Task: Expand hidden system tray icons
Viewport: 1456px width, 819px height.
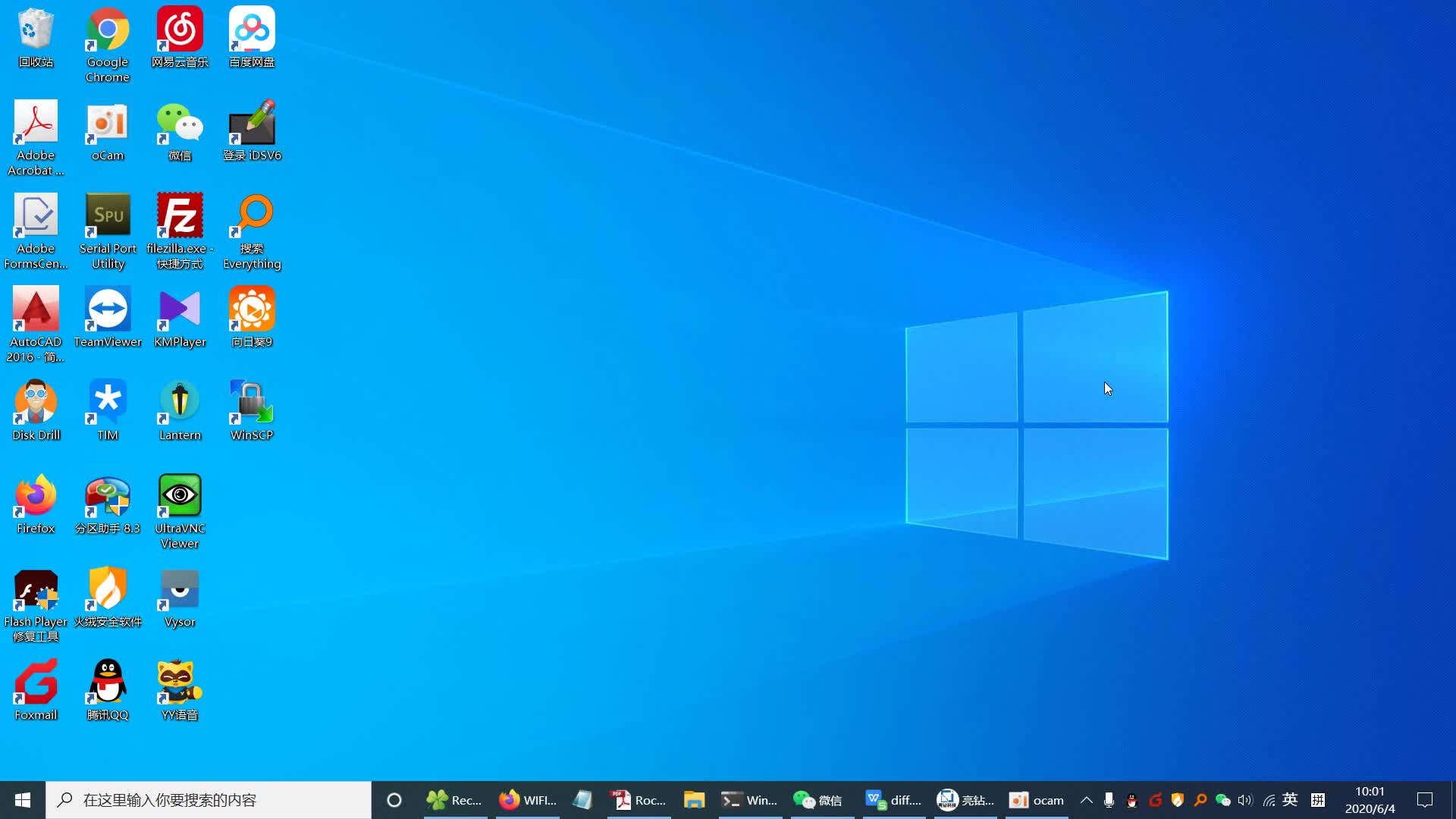Action: point(1087,800)
